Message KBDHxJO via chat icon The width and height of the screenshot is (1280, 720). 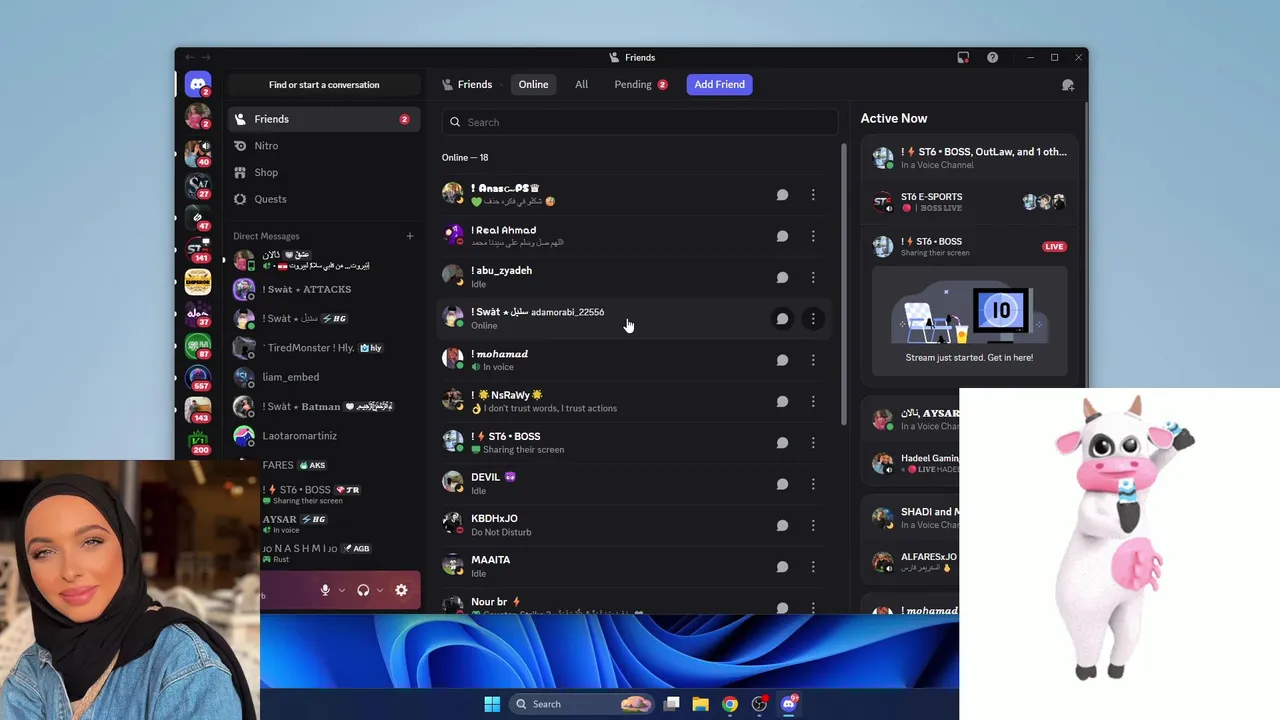pos(782,525)
